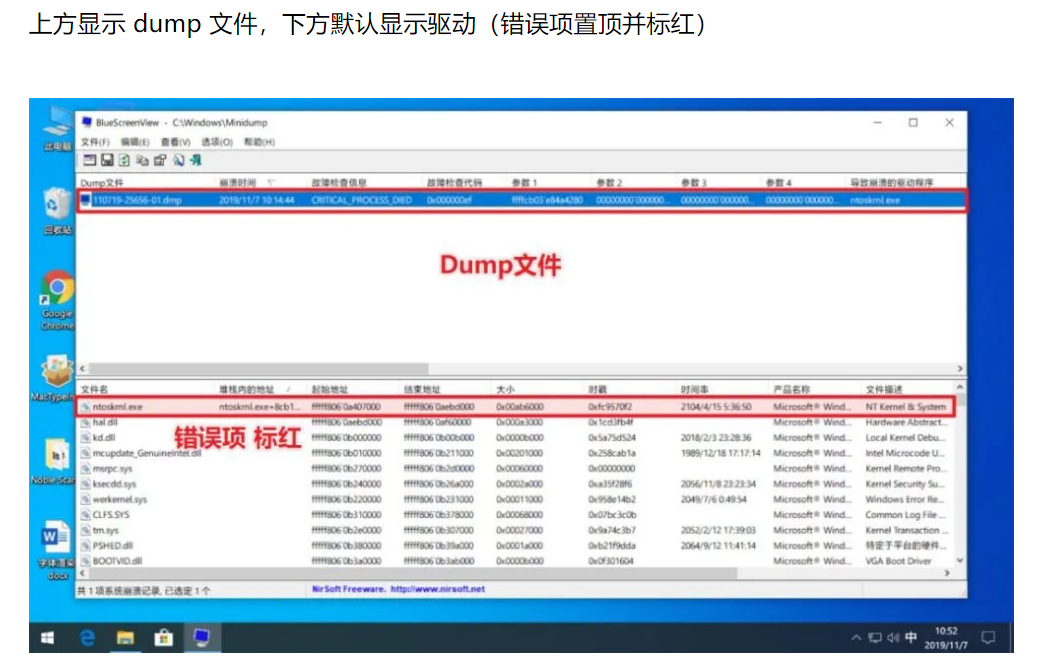The image size is (1050, 667).
Task: Select the Google Chrome desktop shortcut
Action: 57,301
